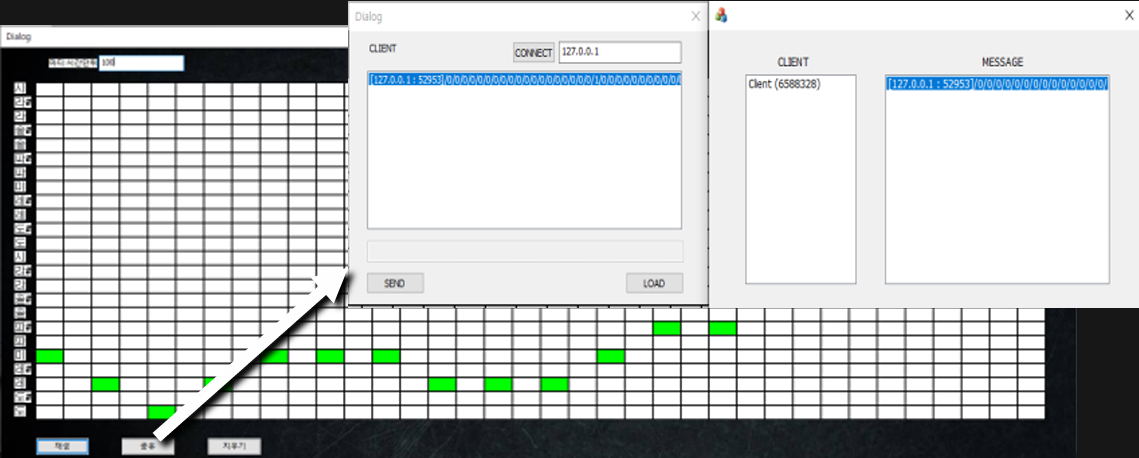The width and height of the screenshot is (1139, 458).
Task: Close the server window with CLIENT and MESSAGE lists
Action: point(1129,15)
